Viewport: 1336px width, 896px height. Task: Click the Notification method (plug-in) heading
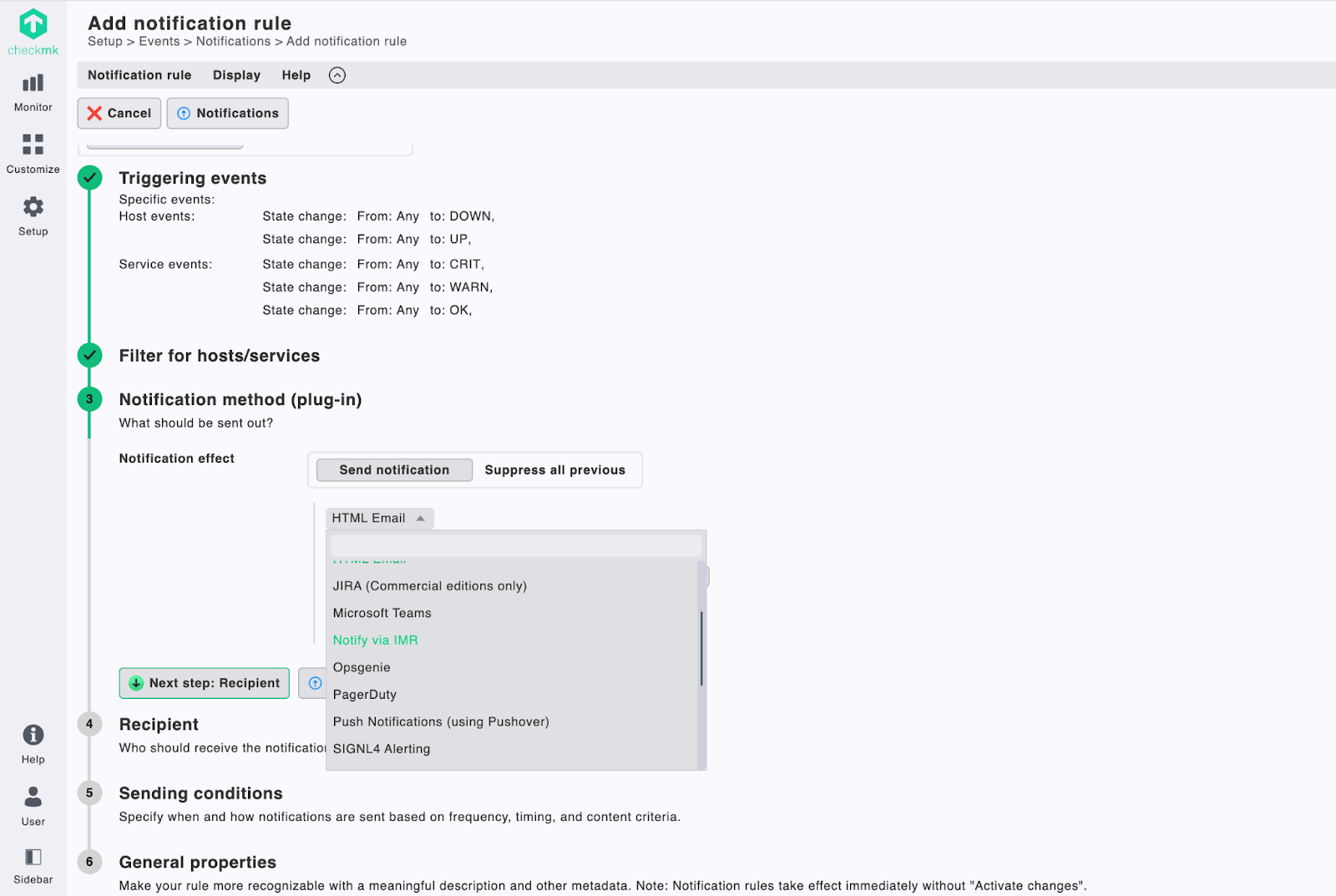(x=240, y=400)
